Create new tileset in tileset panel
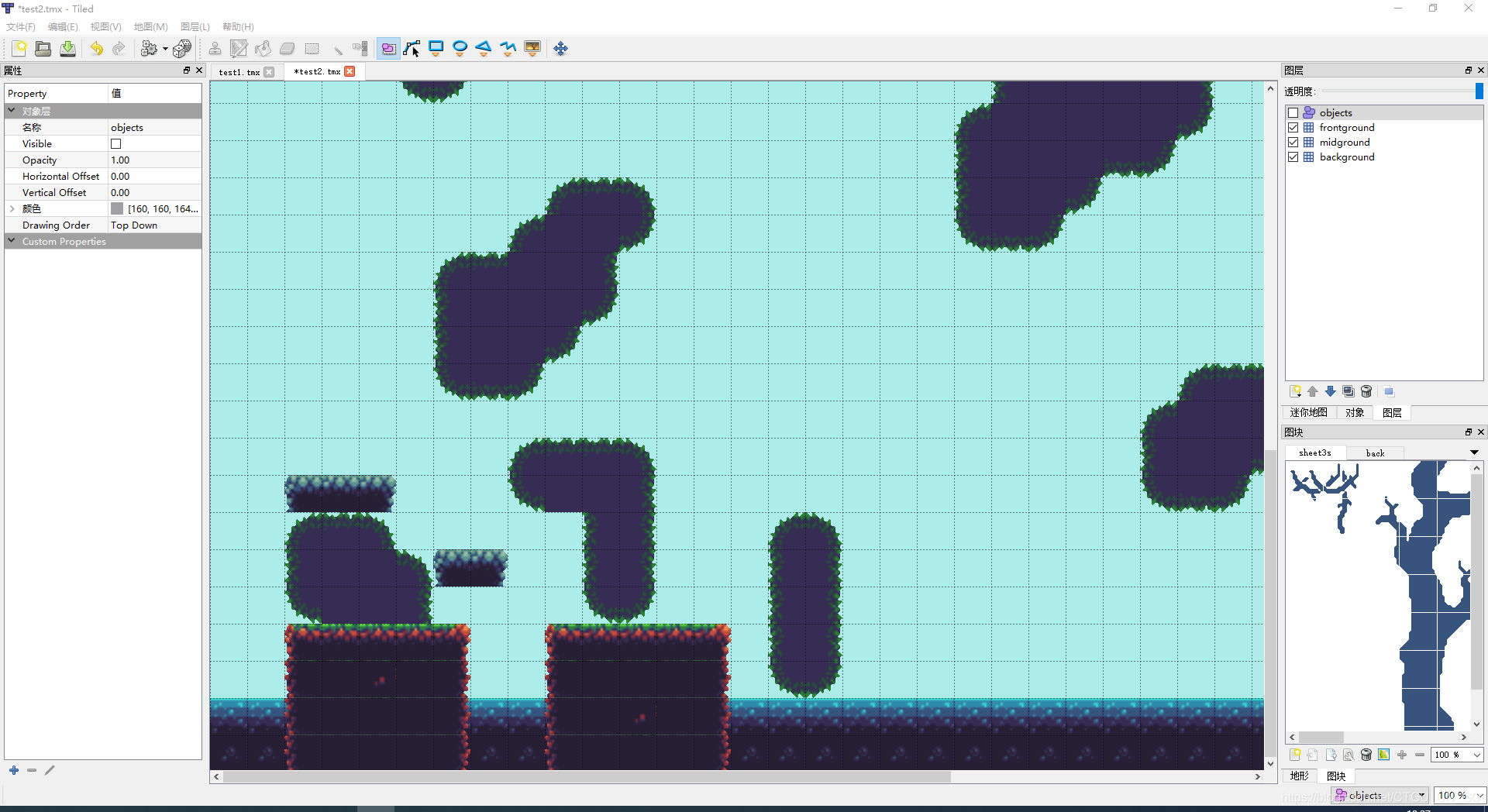This screenshot has height=812, width=1488. coord(1295,755)
